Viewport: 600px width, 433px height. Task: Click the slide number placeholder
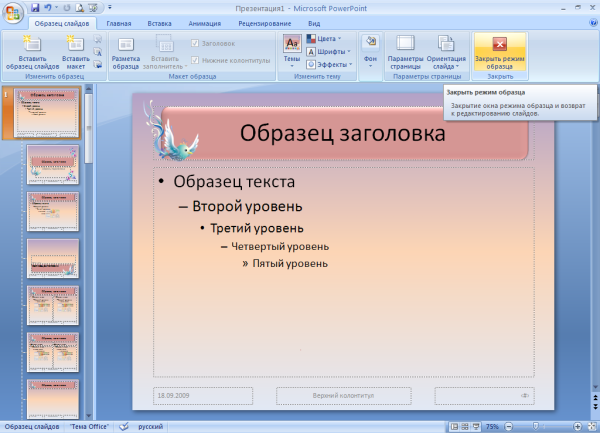(x=484, y=396)
